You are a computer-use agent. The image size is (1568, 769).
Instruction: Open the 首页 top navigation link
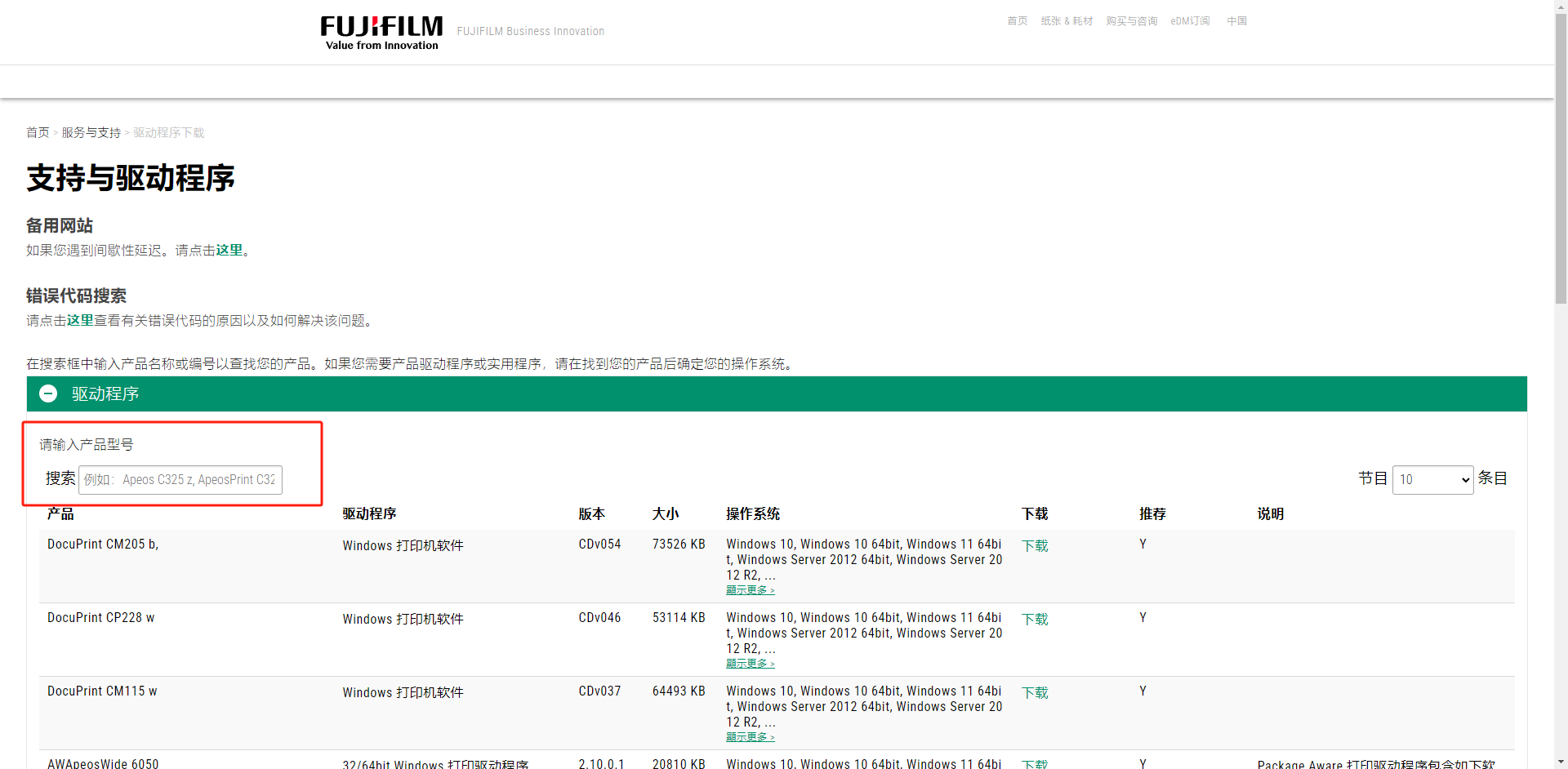click(1017, 21)
